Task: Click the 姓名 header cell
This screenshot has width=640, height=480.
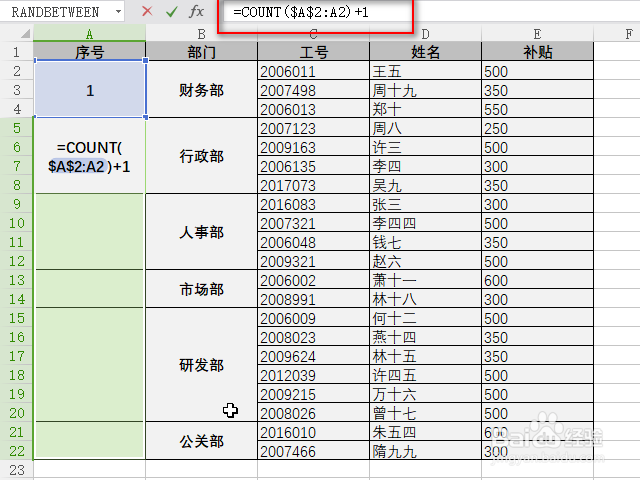Action: 425,52
